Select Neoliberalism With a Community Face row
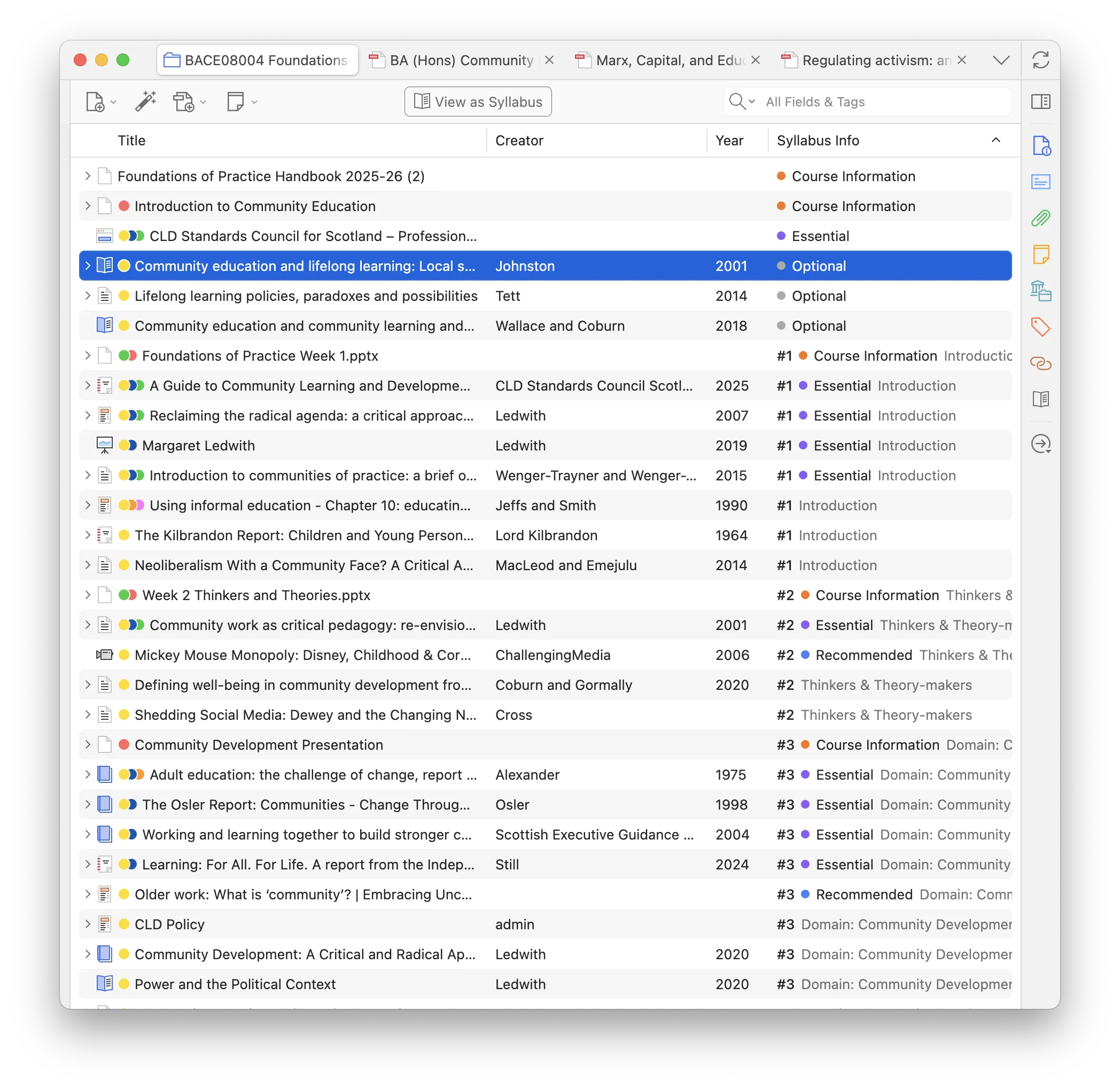The width and height of the screenshot is (1120, 1088). [545, 565]
